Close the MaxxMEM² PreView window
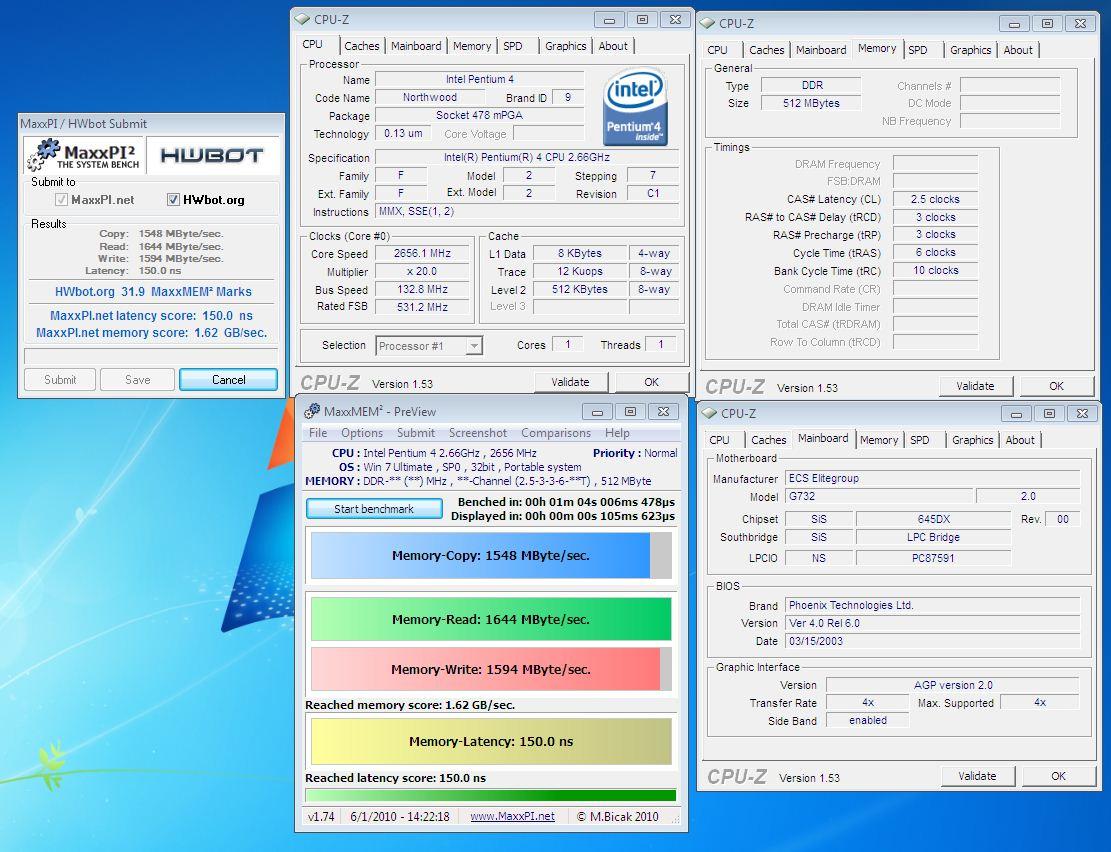The width and height of the screenshot is (1111, 852). pos(663,412)
